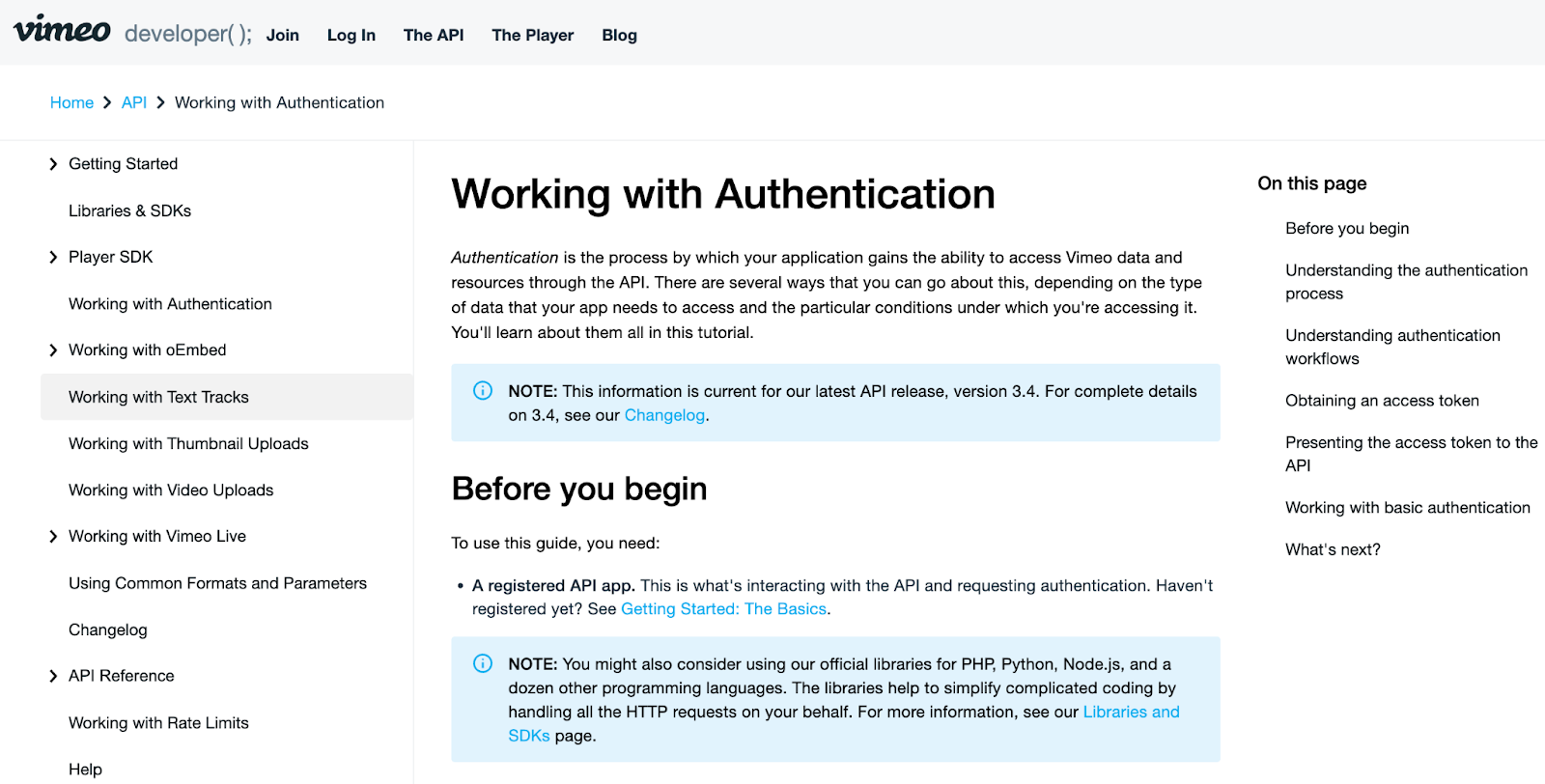Go to API in the breadcrumb
Screen dimensions: 1545x784
(x=134, y=102)
